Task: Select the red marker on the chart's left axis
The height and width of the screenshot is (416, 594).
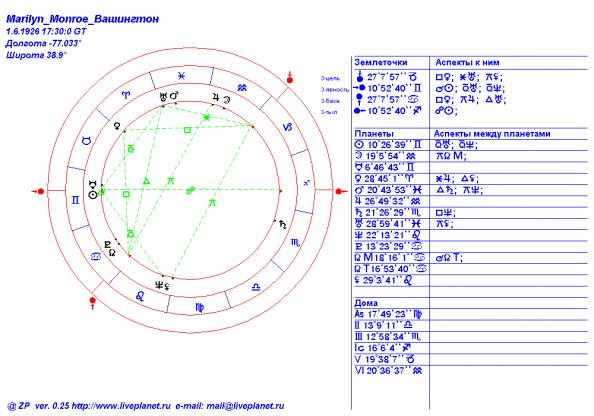Action: pyautogui.click(x=39, y=191)
